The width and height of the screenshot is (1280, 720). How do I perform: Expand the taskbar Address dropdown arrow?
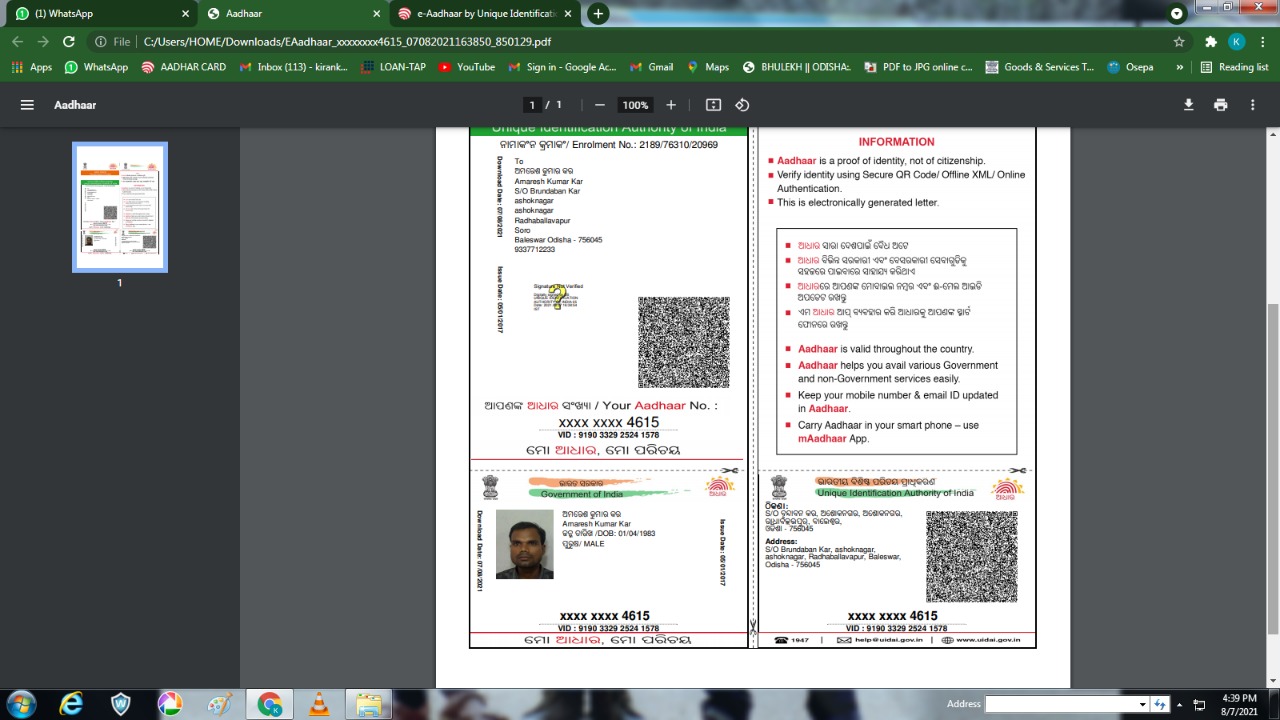[1143, 704]
